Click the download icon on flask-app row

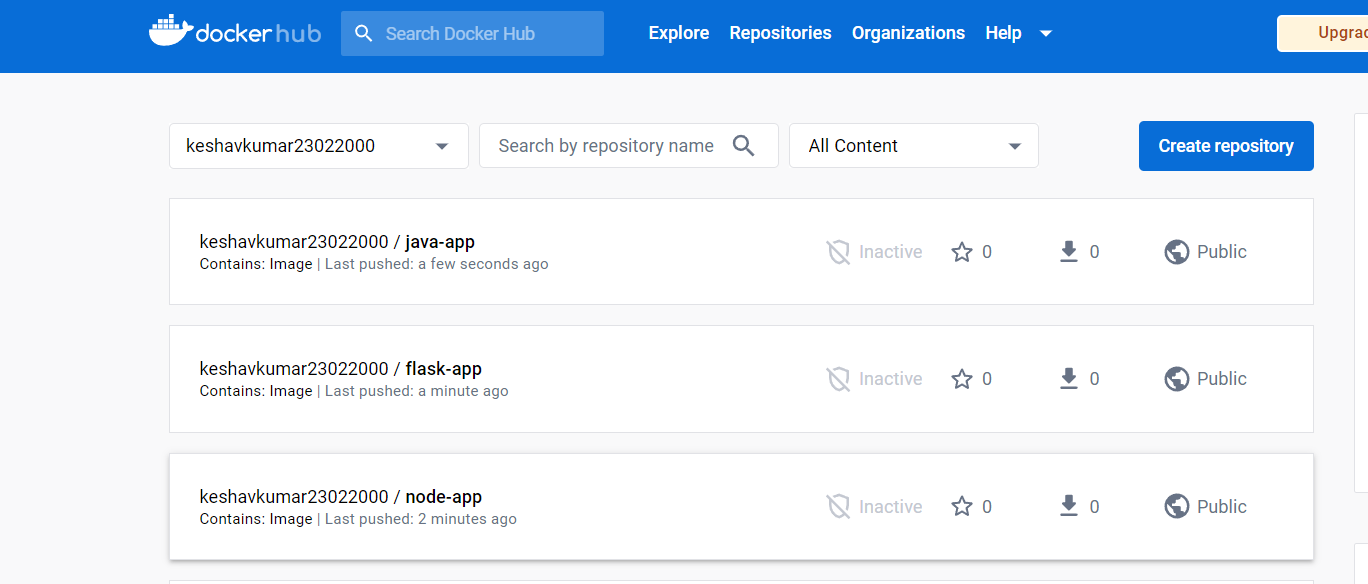(1069, 379)
